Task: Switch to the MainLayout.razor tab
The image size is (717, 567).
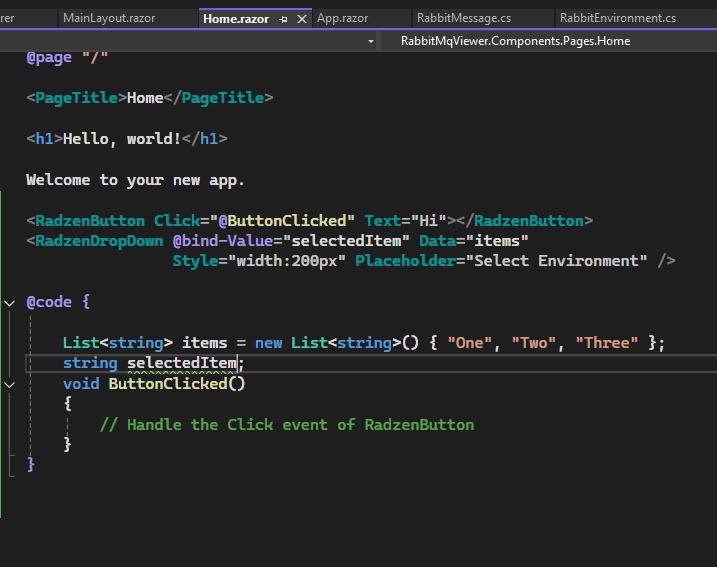Action: pyautogui.click(x=109, y=18)
